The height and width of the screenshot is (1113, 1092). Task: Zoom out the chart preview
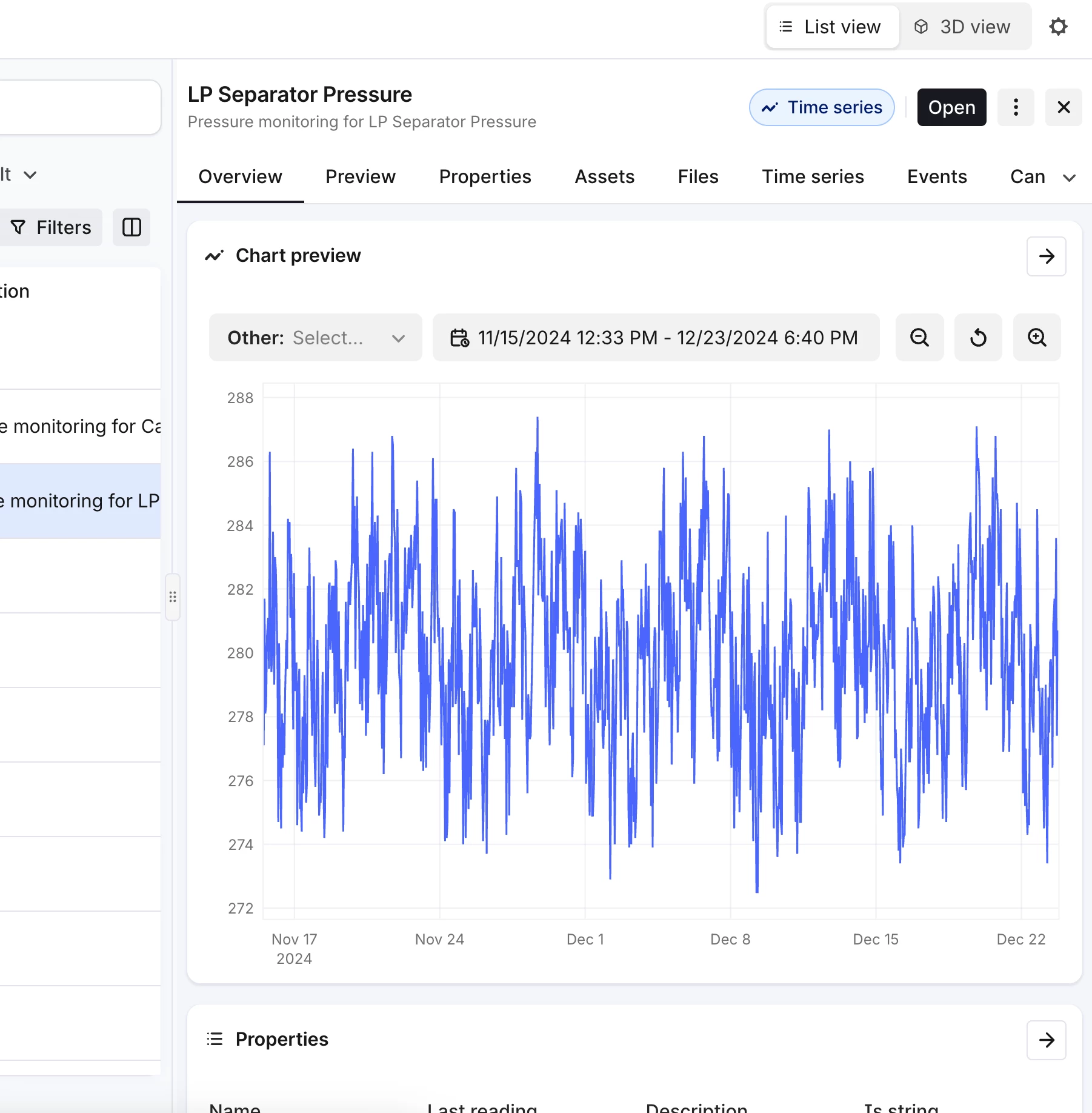point(919,338)
